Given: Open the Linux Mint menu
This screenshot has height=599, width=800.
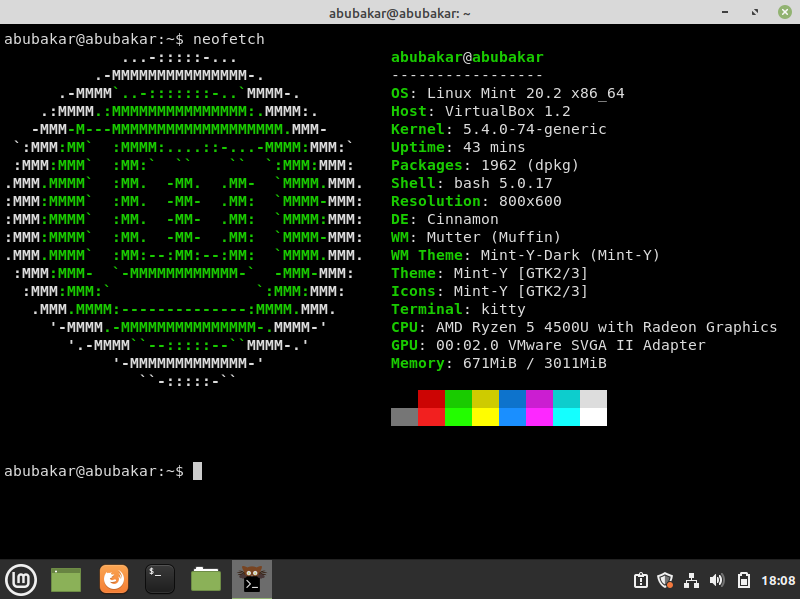Looking at the screenshot, I should pos(21,579).
